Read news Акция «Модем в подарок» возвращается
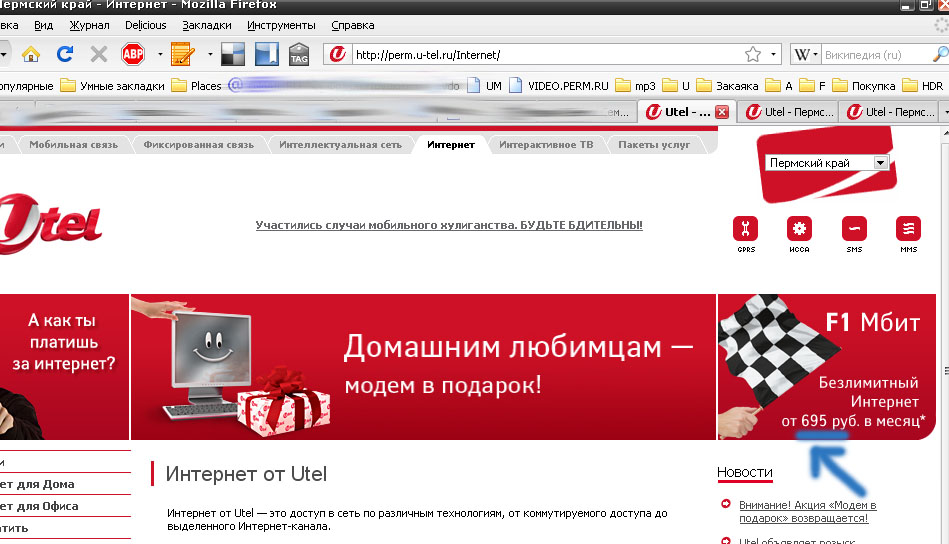This screenshot has width=949, height=544. click(x=807, y=512)
